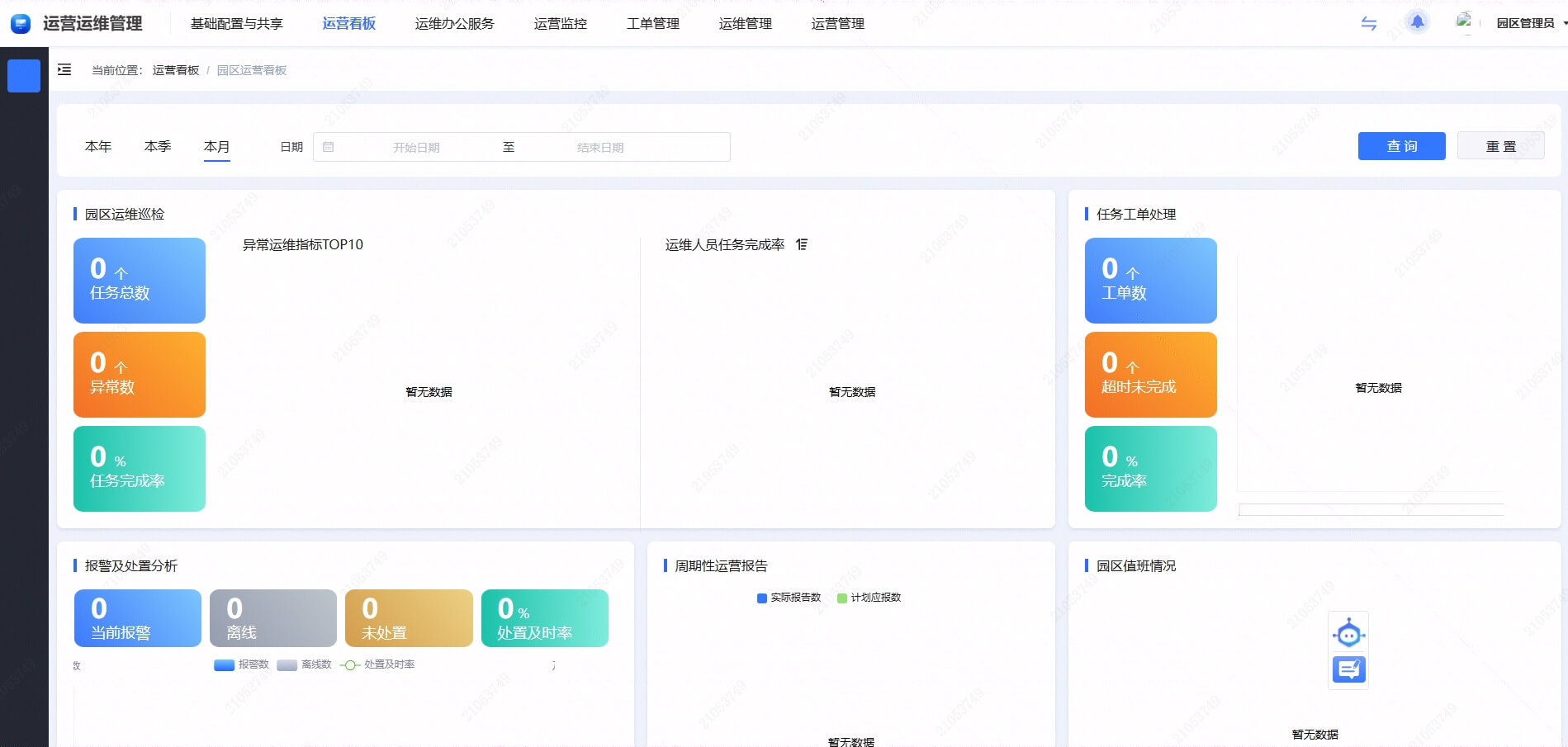Open the feedback note floating icon

coord(1349,669)
